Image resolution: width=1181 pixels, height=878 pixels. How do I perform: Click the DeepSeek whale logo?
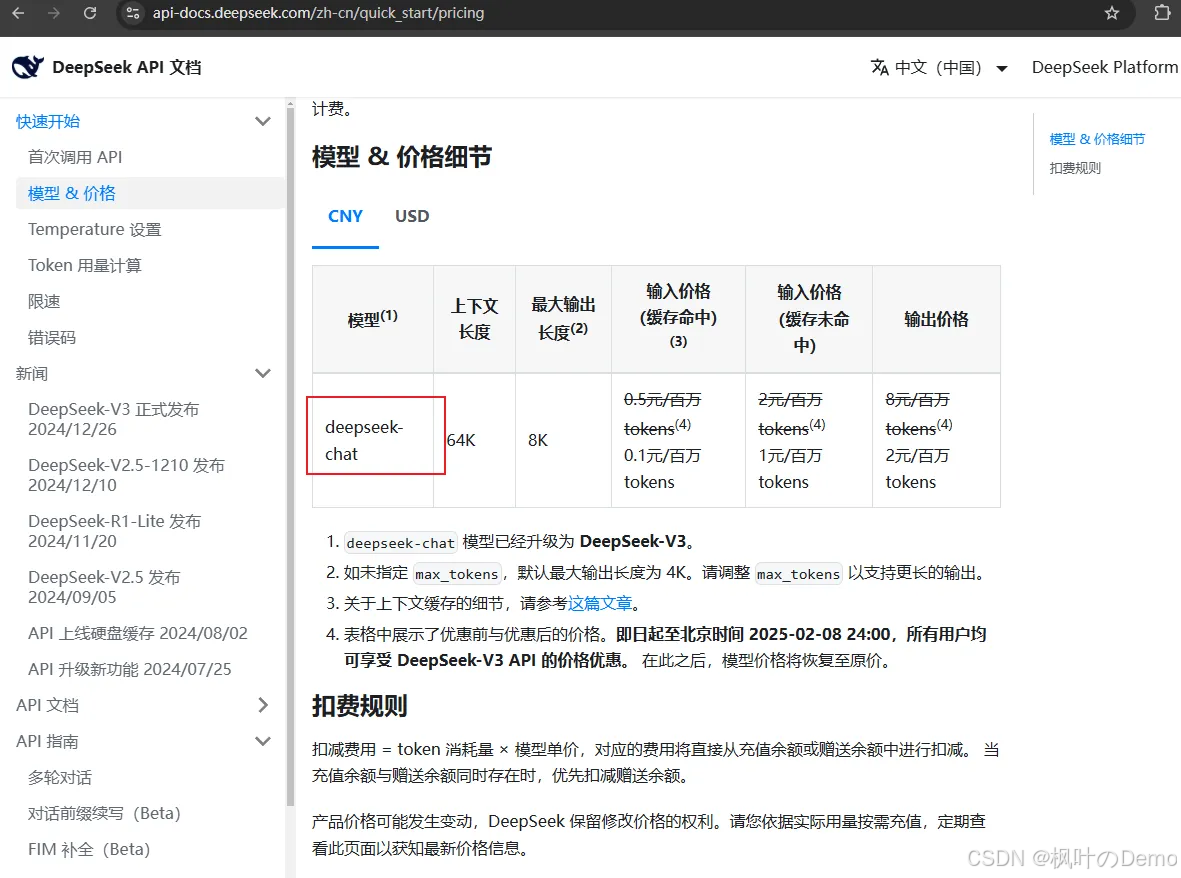[x=28, y=67]
